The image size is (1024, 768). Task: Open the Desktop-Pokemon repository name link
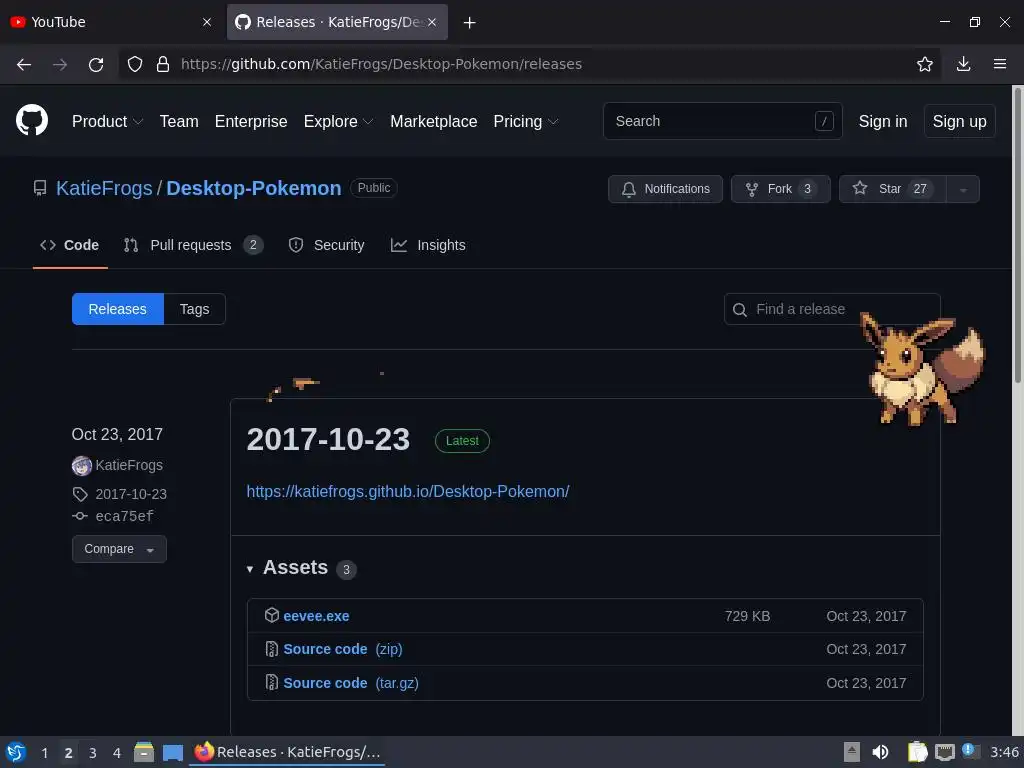click(253, 188)
